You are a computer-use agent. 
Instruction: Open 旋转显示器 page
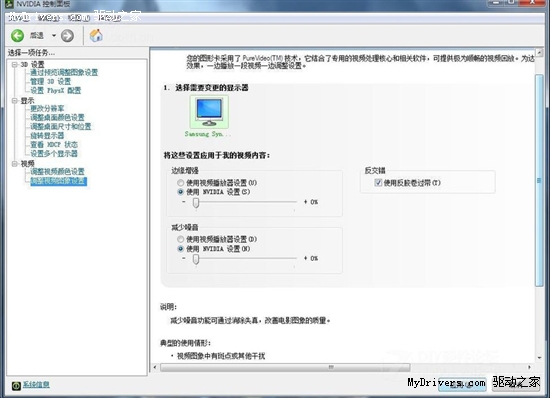coord(47,136)
